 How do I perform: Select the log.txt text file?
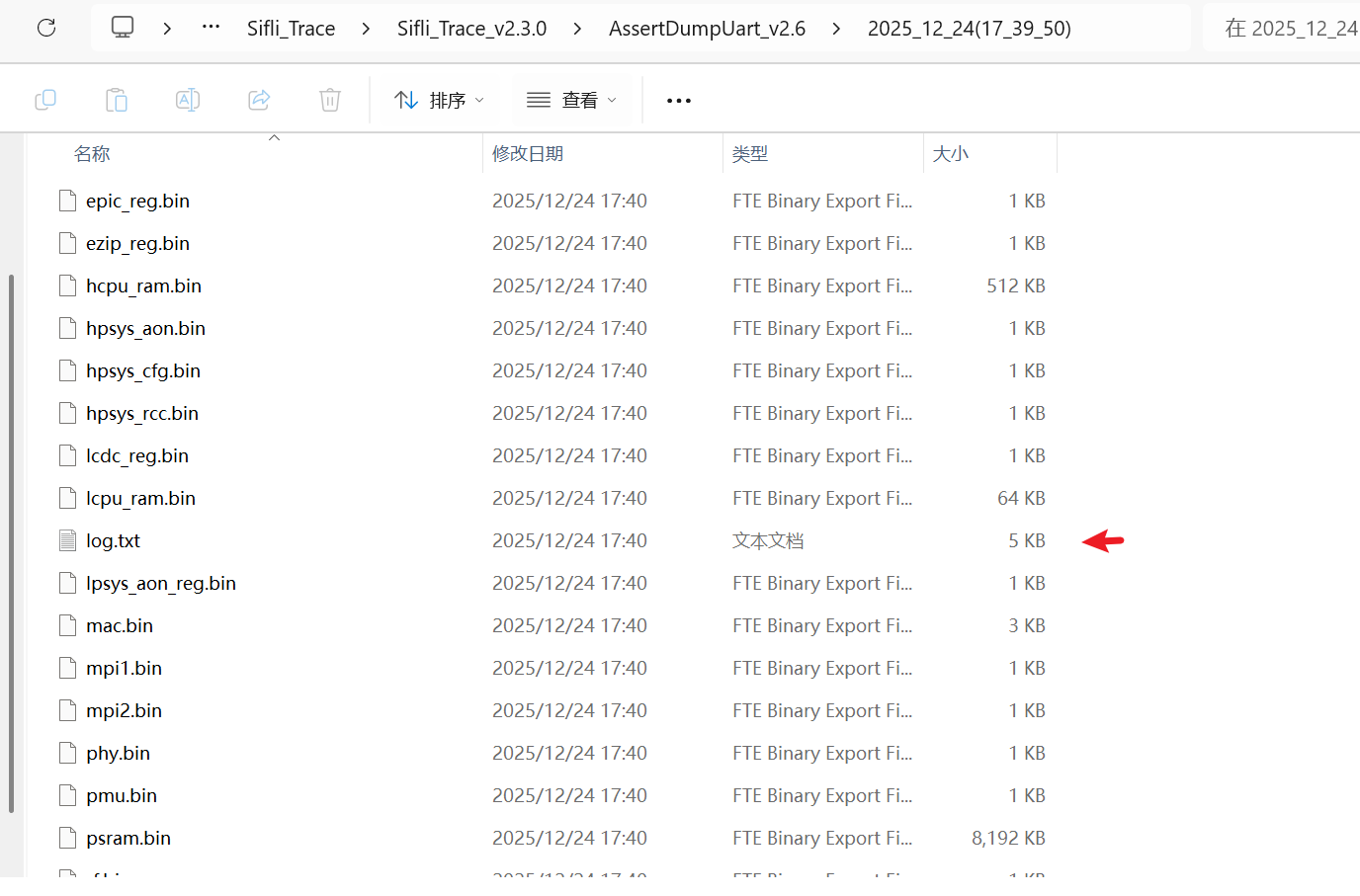tap(114, 541)
